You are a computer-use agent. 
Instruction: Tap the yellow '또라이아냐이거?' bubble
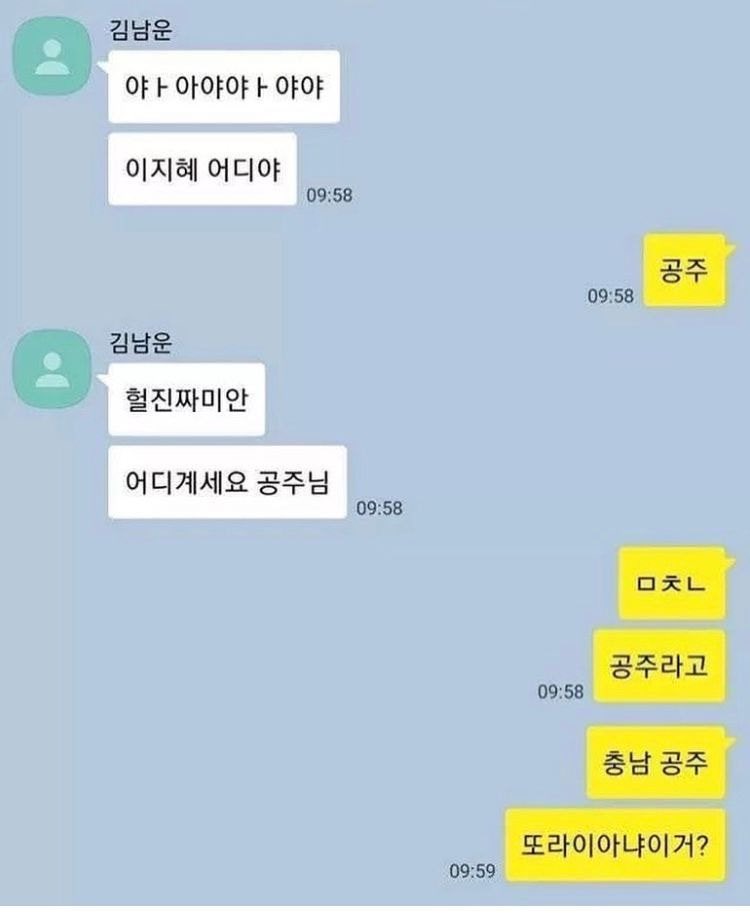(615, 845)
